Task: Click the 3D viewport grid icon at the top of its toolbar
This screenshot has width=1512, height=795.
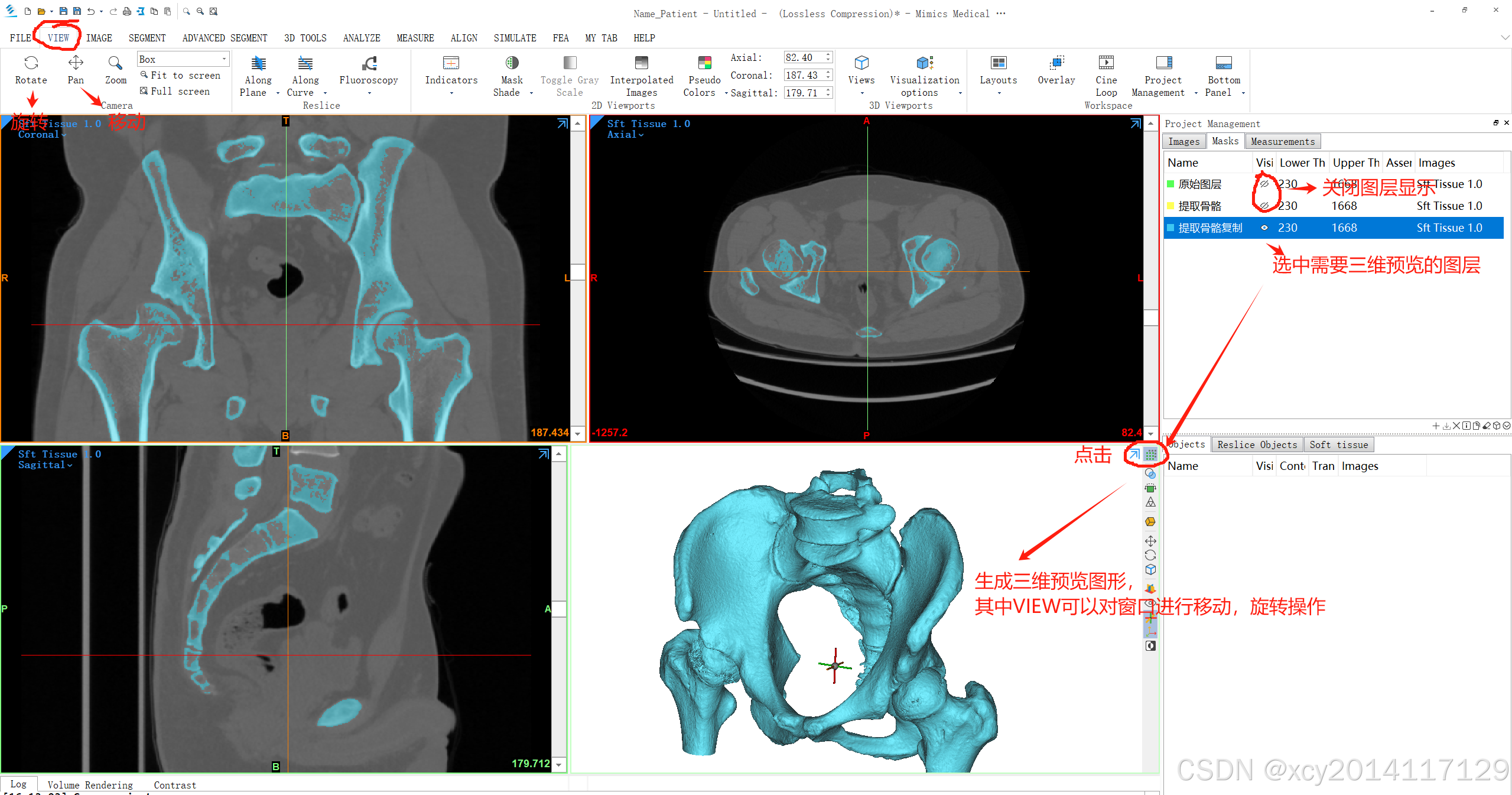Action: pos(1150,455)
